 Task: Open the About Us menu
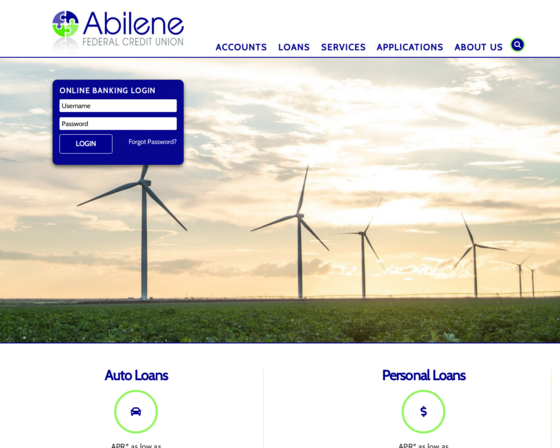click(478, 47)
